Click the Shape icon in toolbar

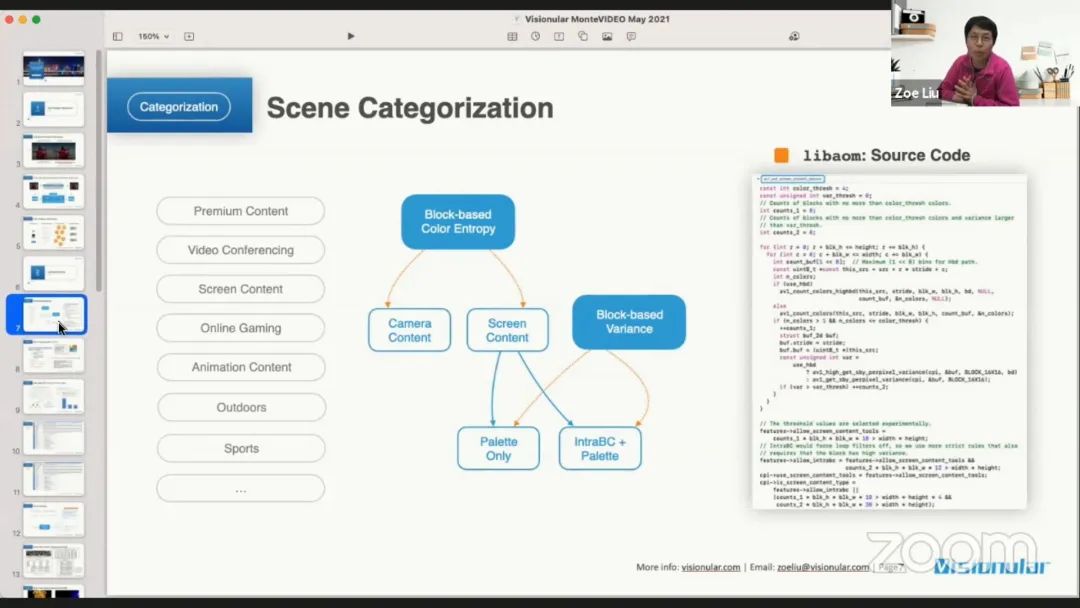point(583,36)
